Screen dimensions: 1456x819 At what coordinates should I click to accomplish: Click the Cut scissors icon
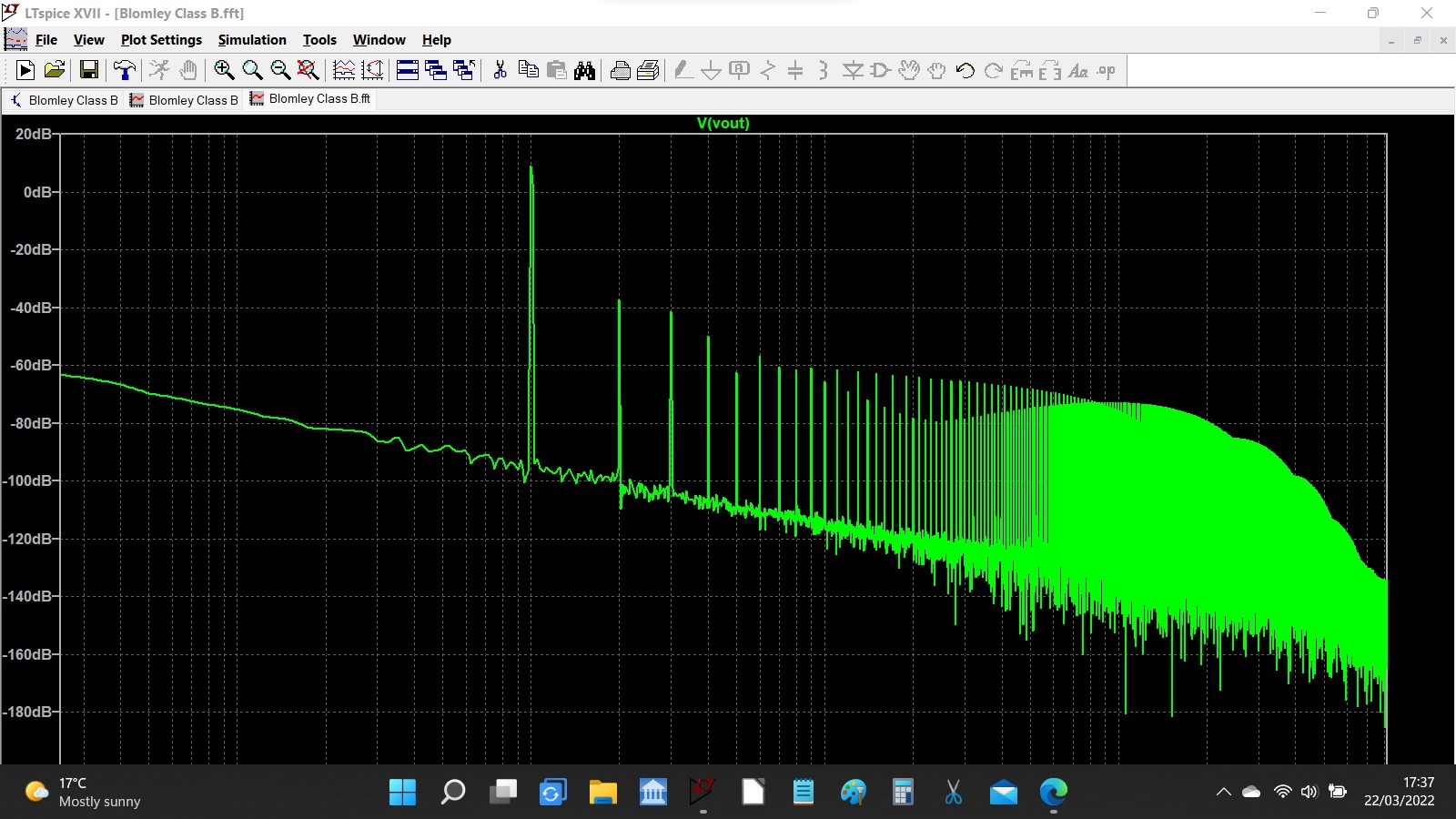[500, 70]
